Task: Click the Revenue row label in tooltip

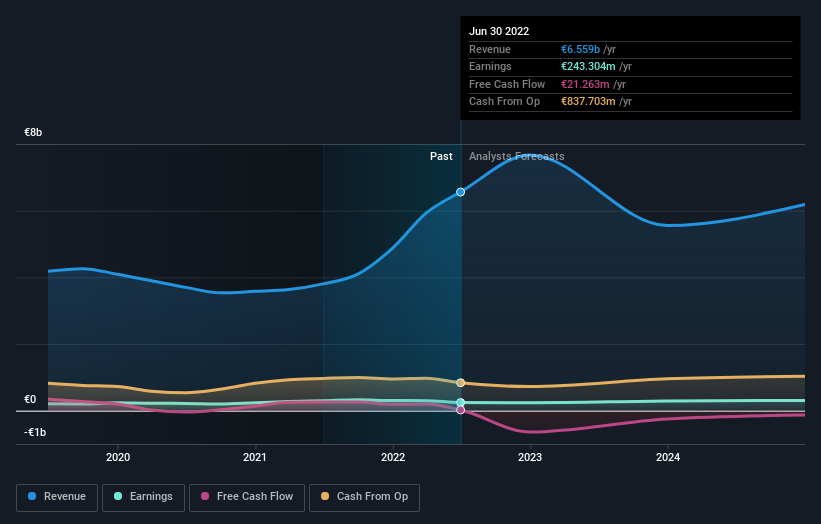Action: pyautogui.click(x=490, y=49)
